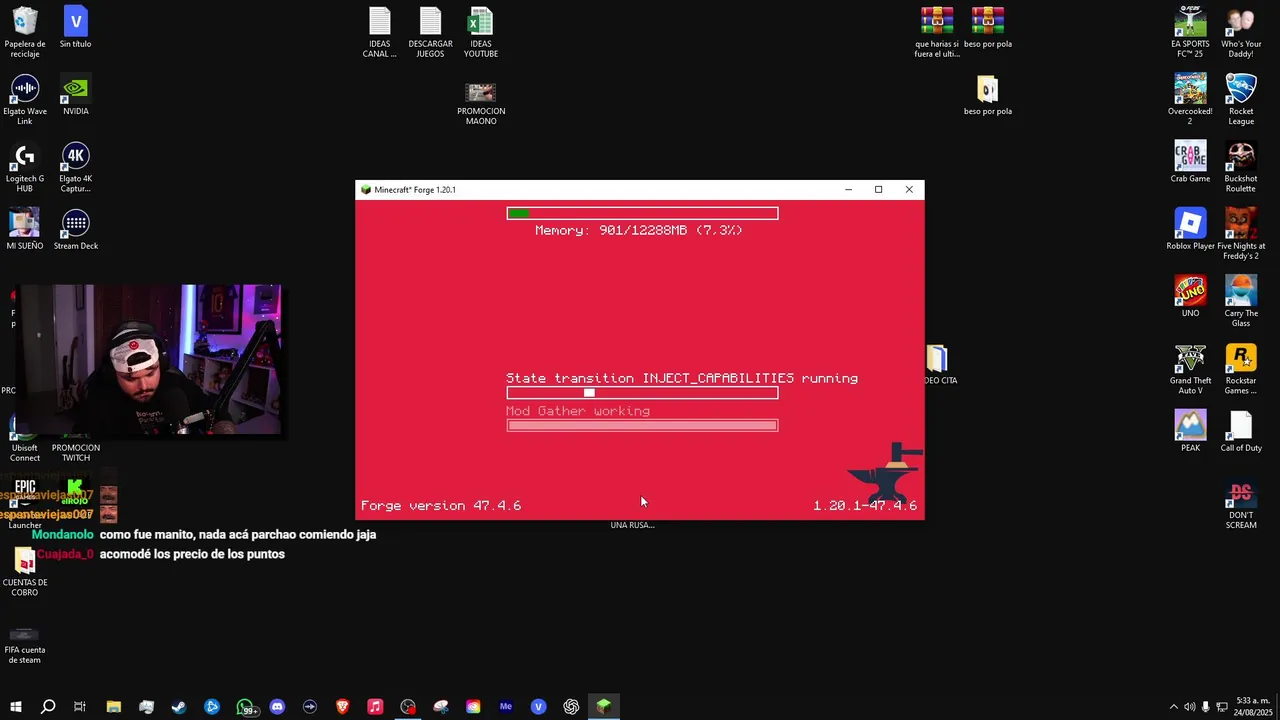Image resolution: width=1280 pixels, height=720 pixels.
Task: Open Discord from the taskbar
Action: pyautogui.click(x=277, y=707)
